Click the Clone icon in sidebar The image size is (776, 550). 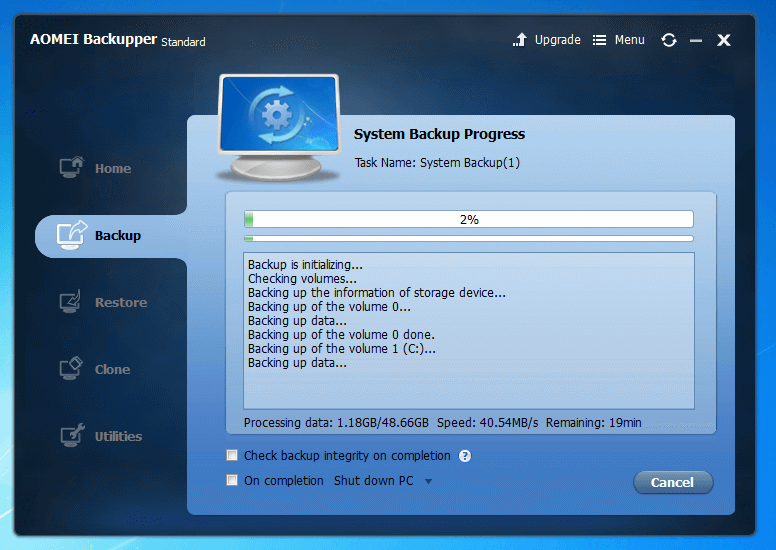point(71,368)
